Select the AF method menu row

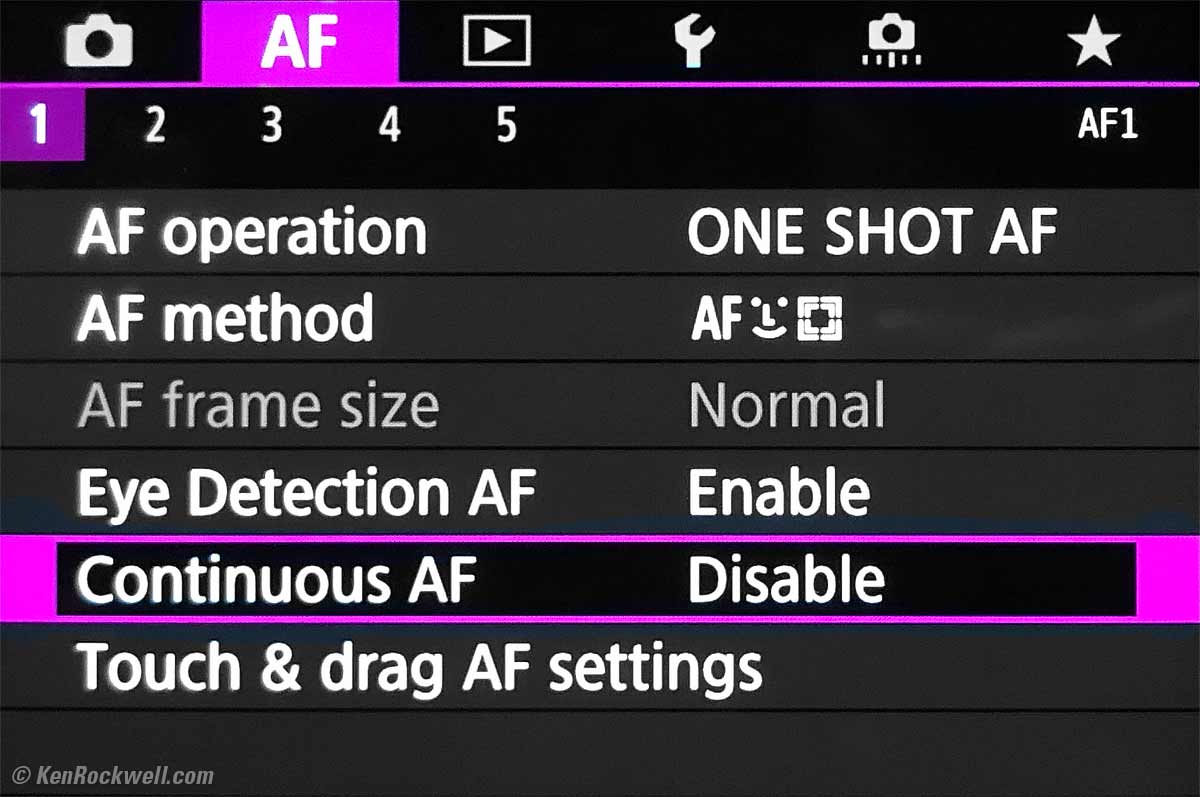coord(225,319)
